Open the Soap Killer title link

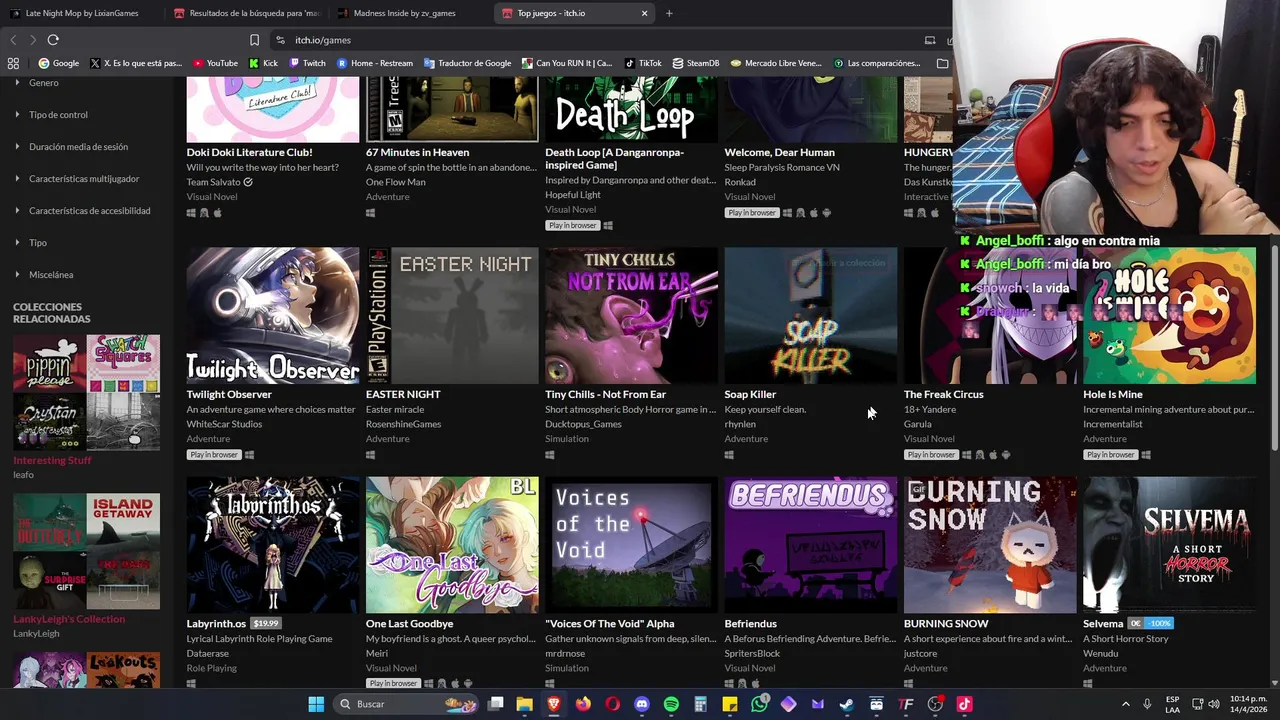750,394
